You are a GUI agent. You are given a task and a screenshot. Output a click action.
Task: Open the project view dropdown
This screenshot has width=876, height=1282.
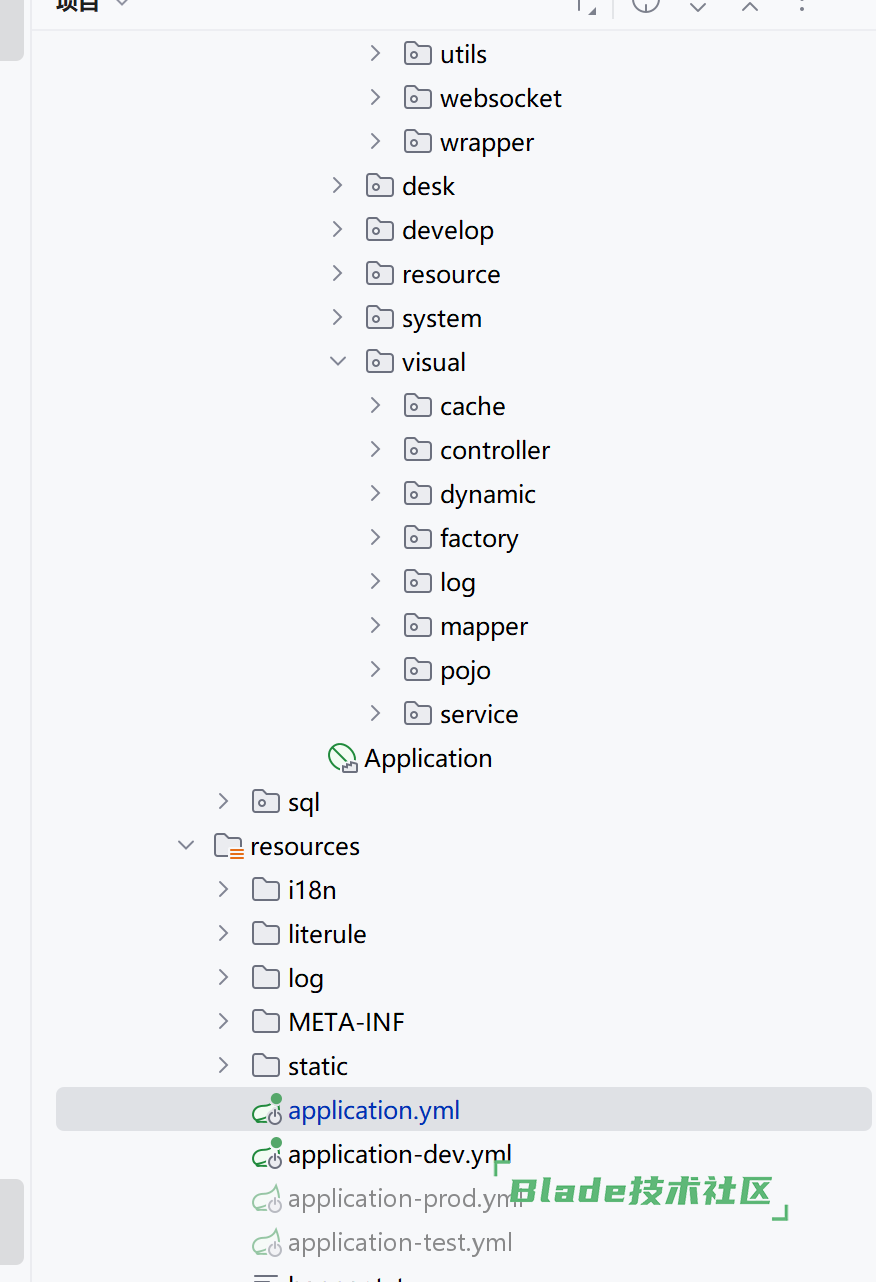click(x=122, y=4)
